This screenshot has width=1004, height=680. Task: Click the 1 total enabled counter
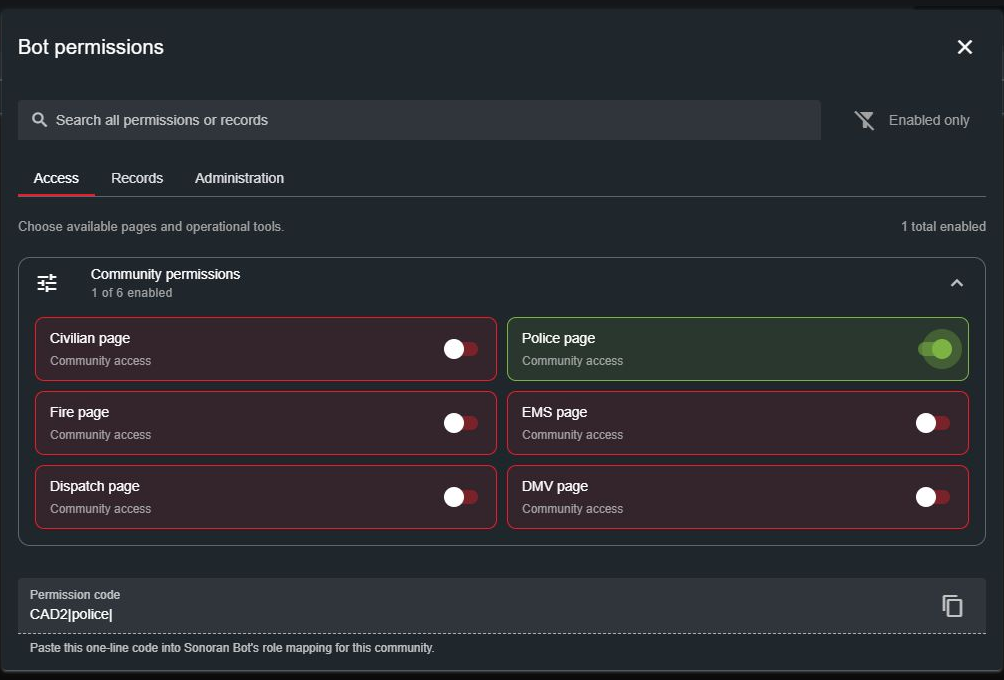943,226
